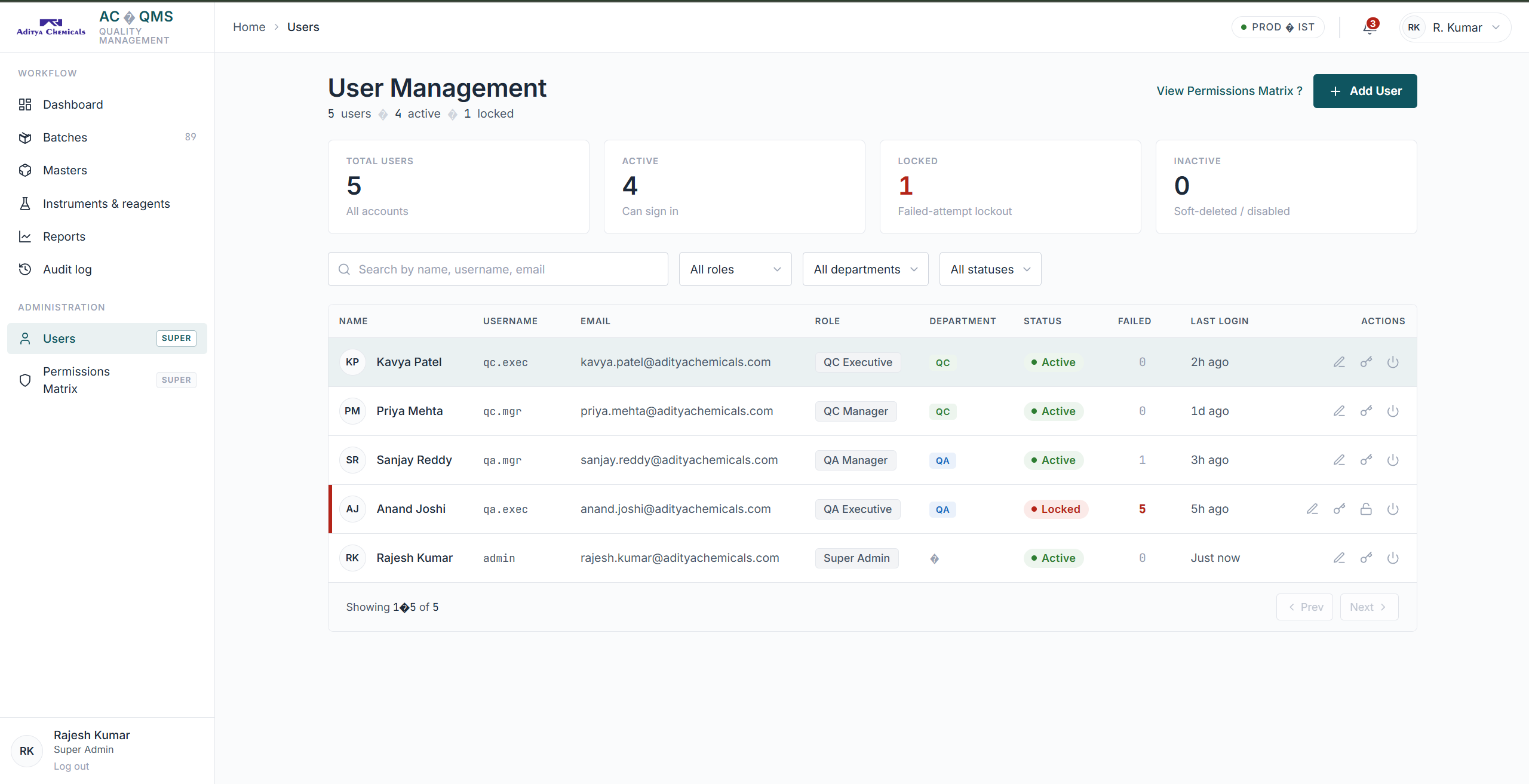Open View Permissions Matrix link
Viewport: 1529px width, 784px height.
click(1229, 91)
